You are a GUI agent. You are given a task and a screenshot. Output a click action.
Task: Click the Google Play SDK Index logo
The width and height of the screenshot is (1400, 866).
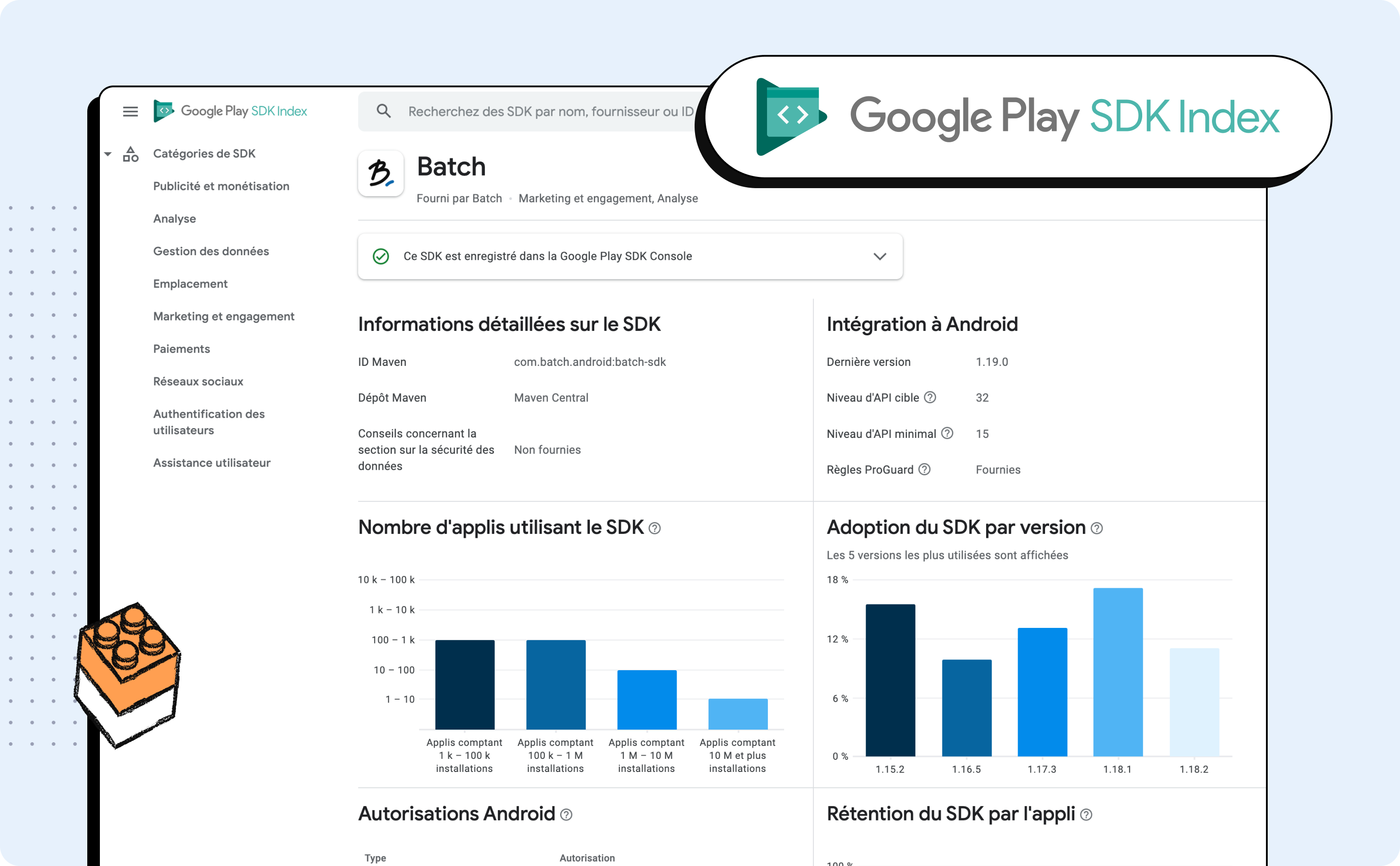(230, 111)
